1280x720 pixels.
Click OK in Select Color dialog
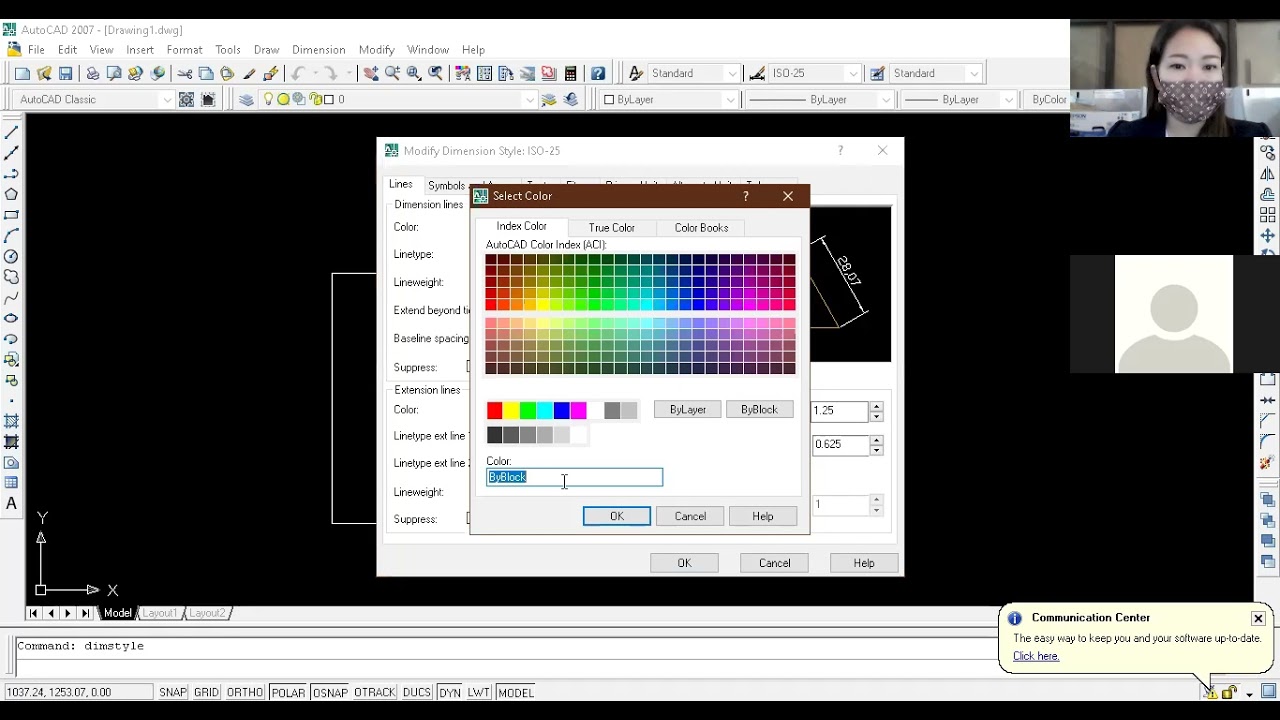[x=617, y=516]
